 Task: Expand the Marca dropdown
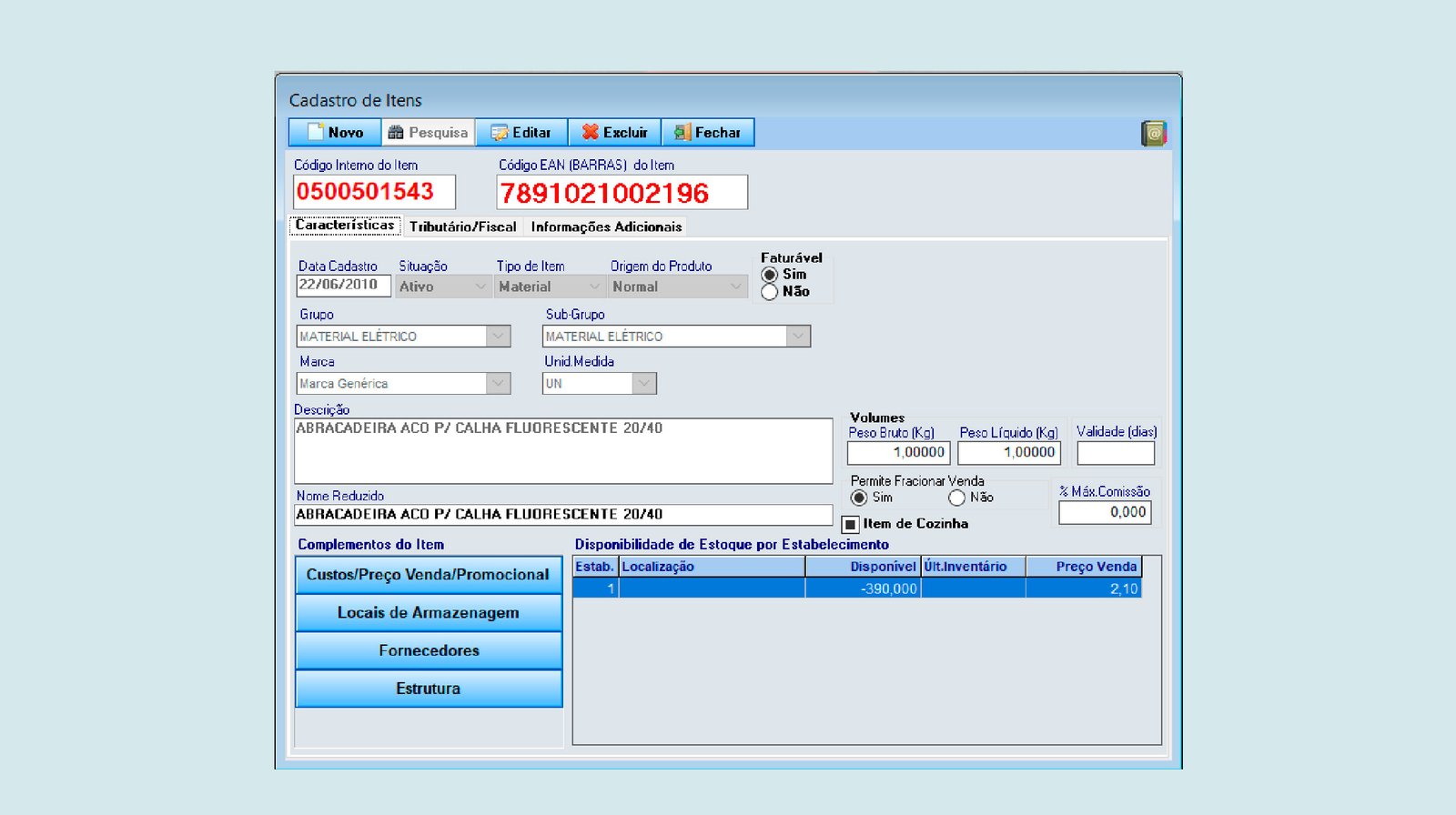403,384
